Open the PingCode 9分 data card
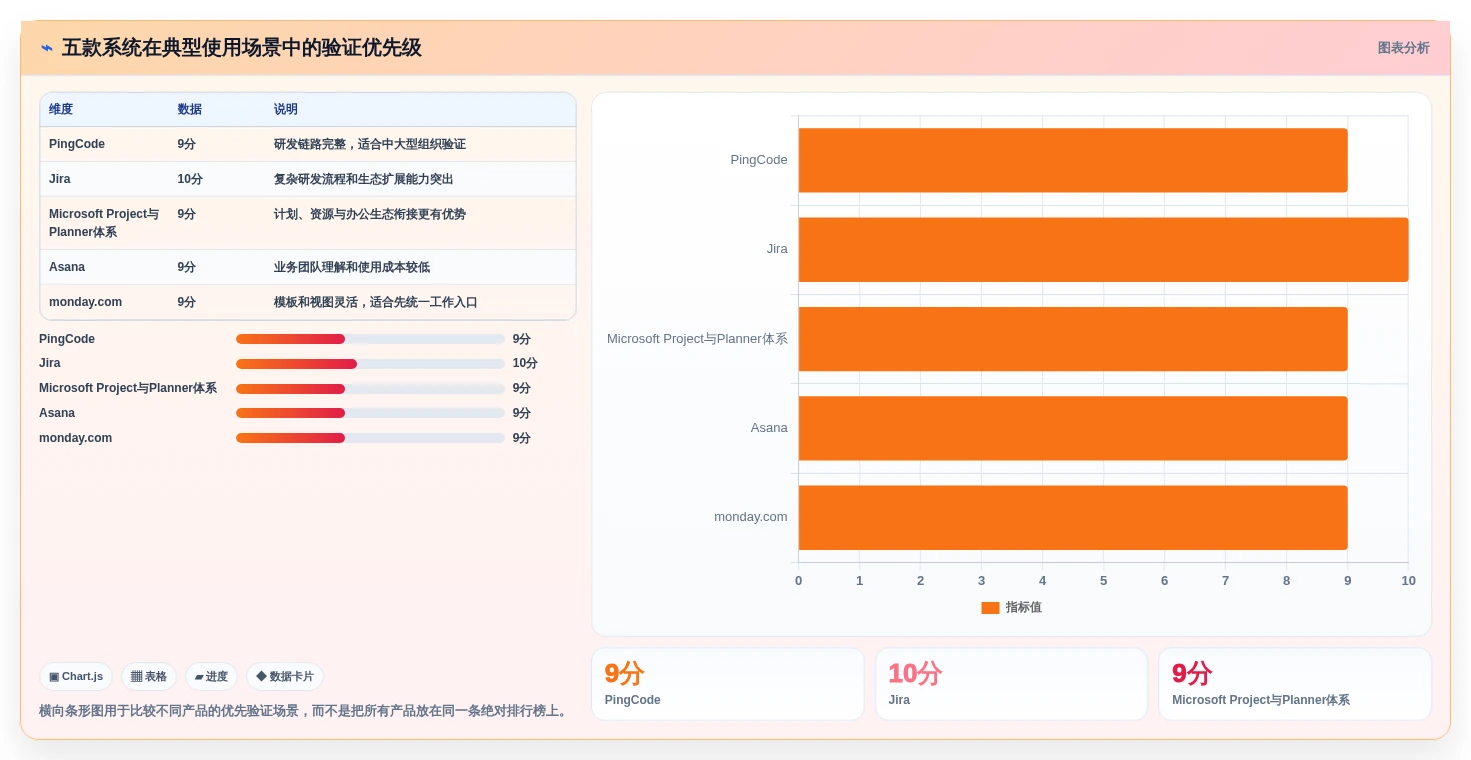 pyautogui.click(x=728, y=684)
